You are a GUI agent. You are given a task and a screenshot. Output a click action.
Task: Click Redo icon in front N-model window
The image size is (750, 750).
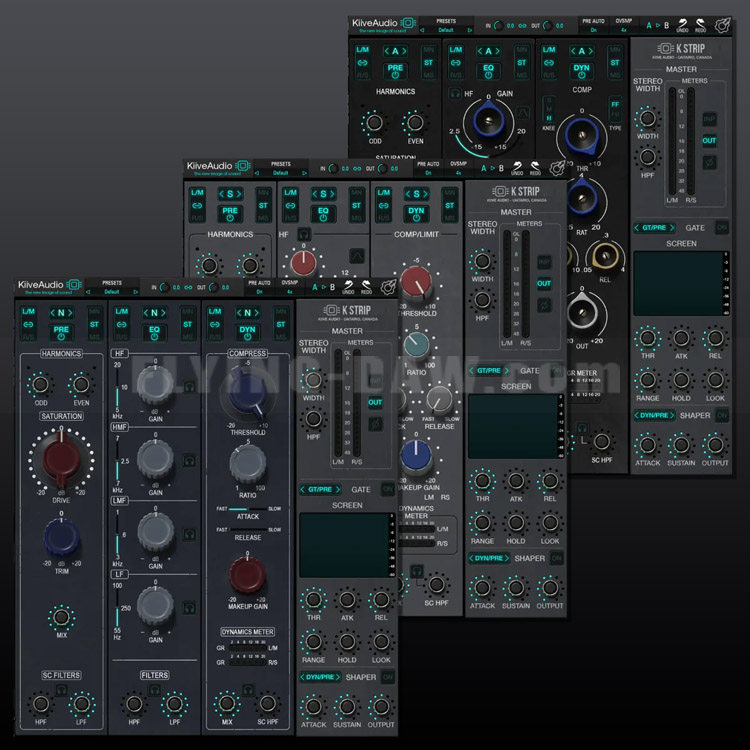click(366, 286)
